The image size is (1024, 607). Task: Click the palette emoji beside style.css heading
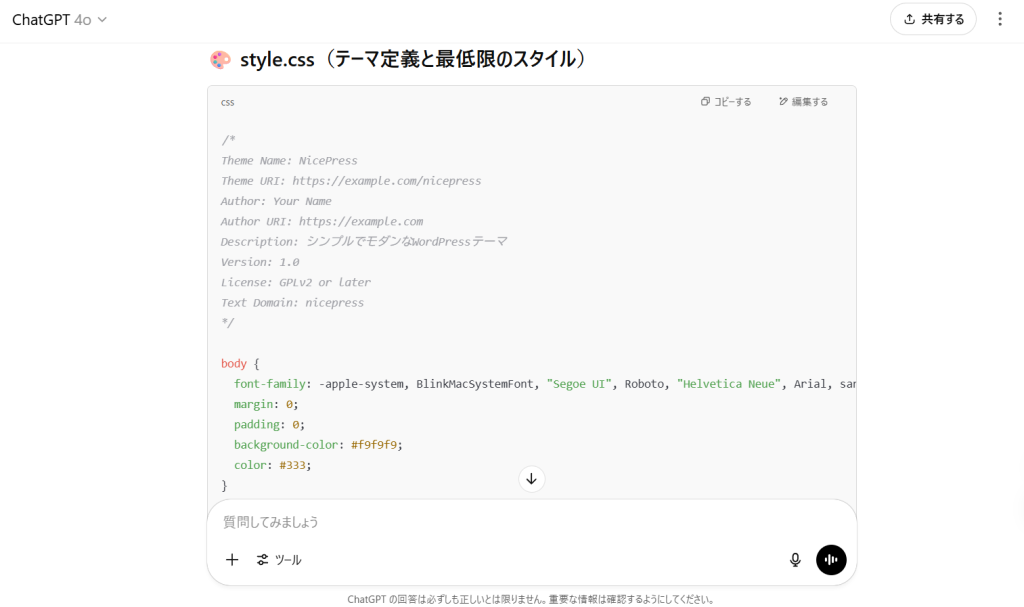[x=220, y=60]
